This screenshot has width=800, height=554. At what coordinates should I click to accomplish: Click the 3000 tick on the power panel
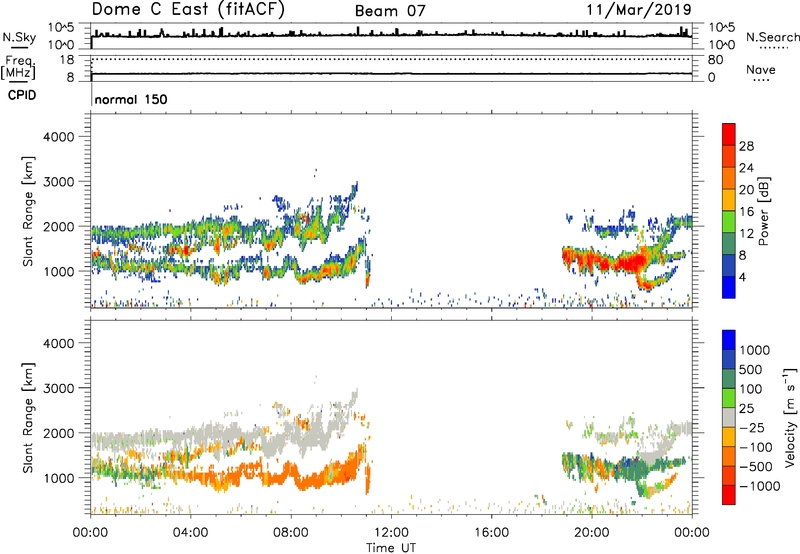click(59, 182)
